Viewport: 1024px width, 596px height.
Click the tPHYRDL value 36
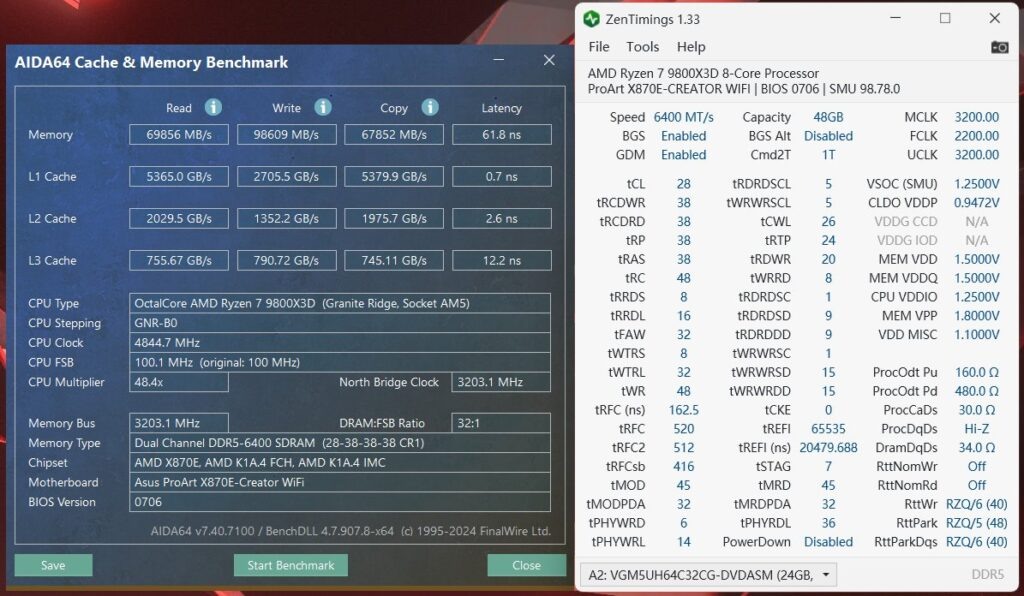click(828, 523)
